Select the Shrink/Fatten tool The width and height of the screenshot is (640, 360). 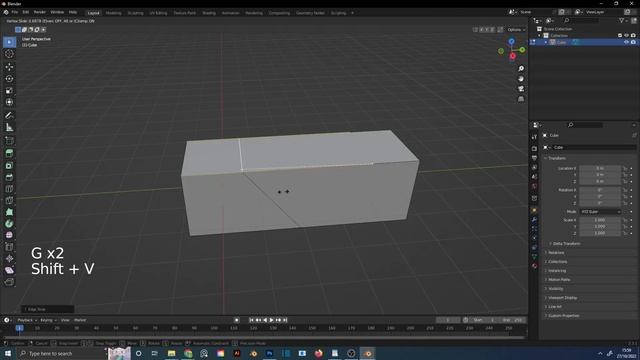pos(9,258)
